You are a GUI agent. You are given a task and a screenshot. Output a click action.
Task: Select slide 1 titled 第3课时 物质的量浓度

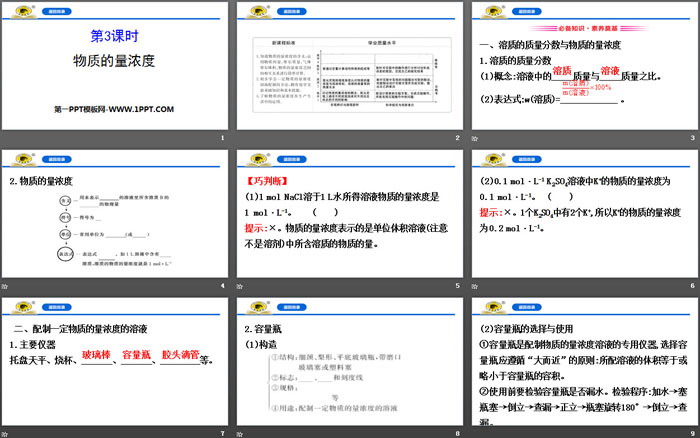point(115,66)
